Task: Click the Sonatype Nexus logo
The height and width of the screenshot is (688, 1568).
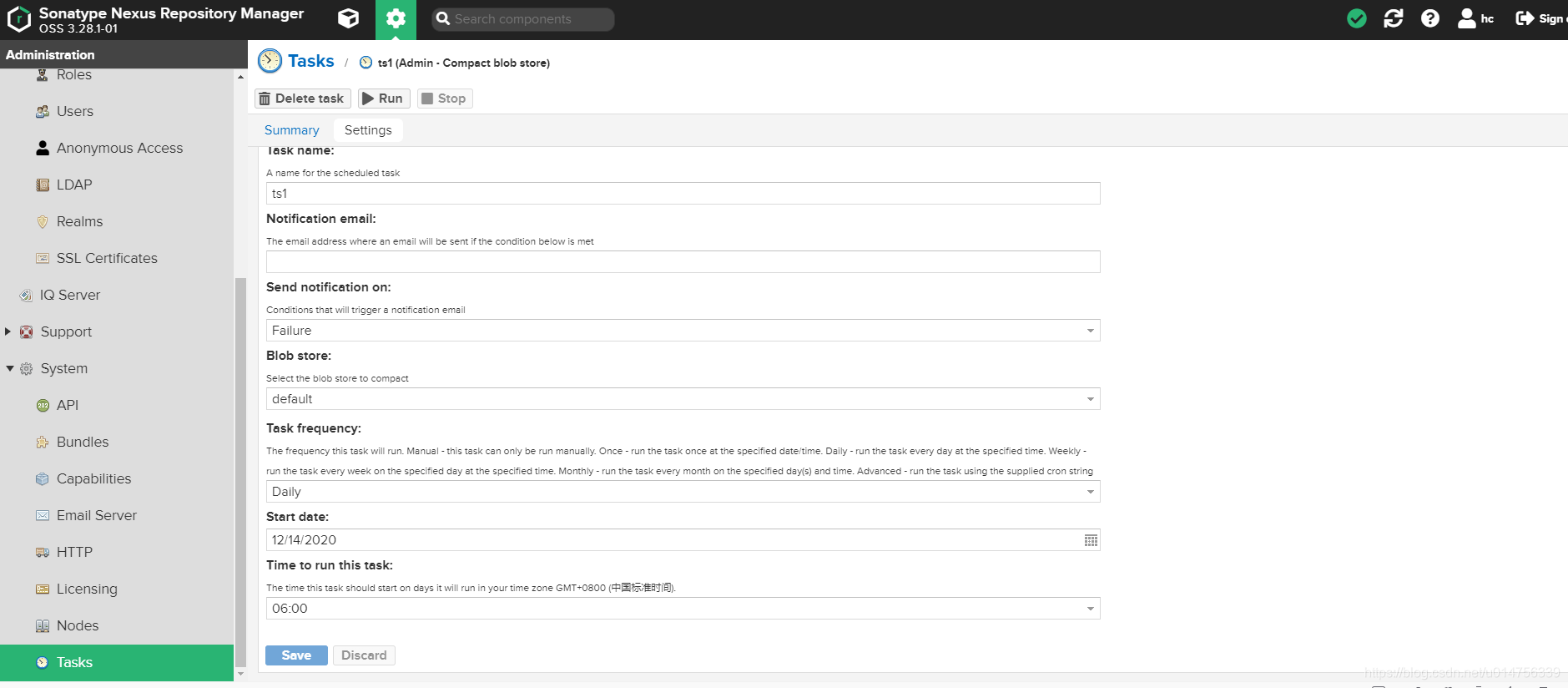Action: [x=19, y=19]
